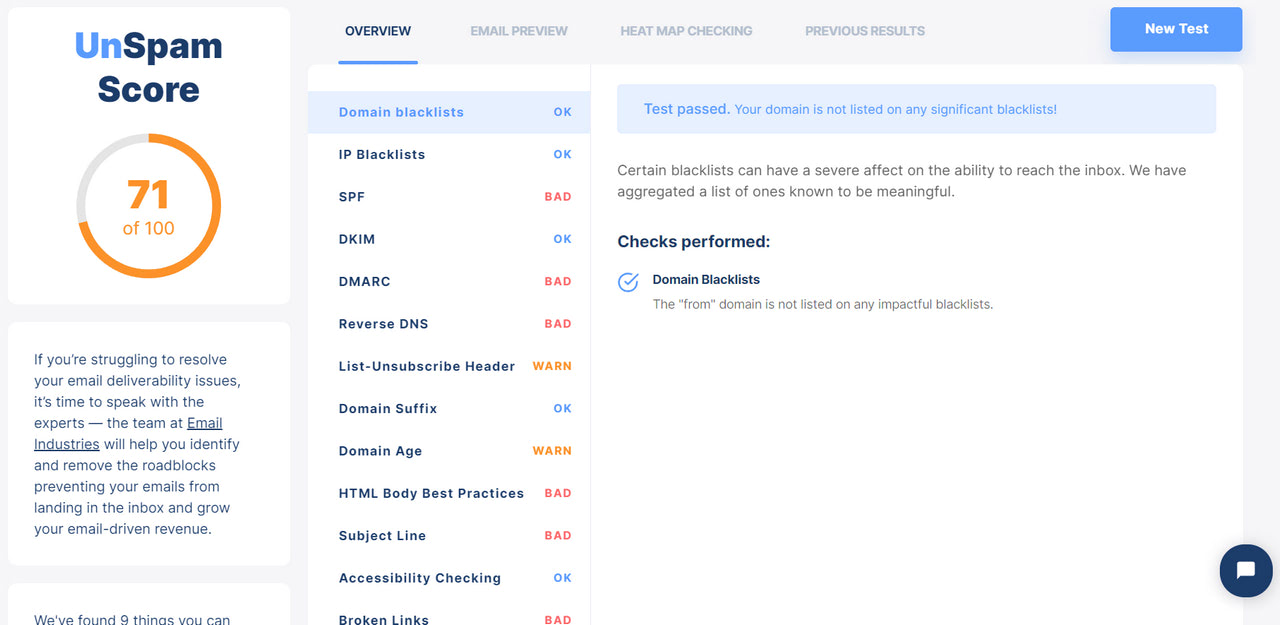The height and width of the screenshot is (625, 1280).
Task: Open the DMARC check result
Action: [x=449, y=282]
